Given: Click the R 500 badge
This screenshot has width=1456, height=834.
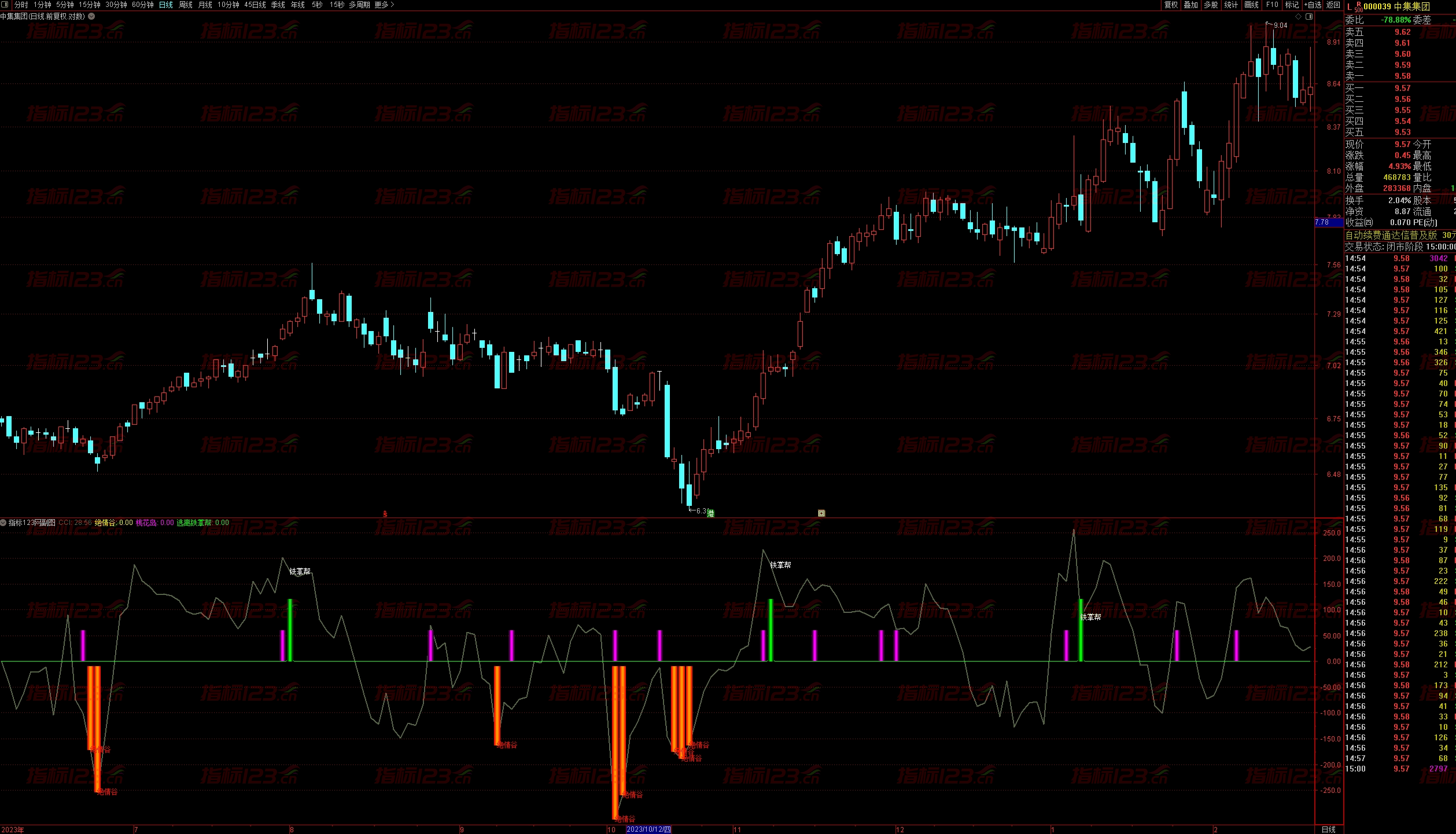Looking at the screenshot, I should 1359,6.
